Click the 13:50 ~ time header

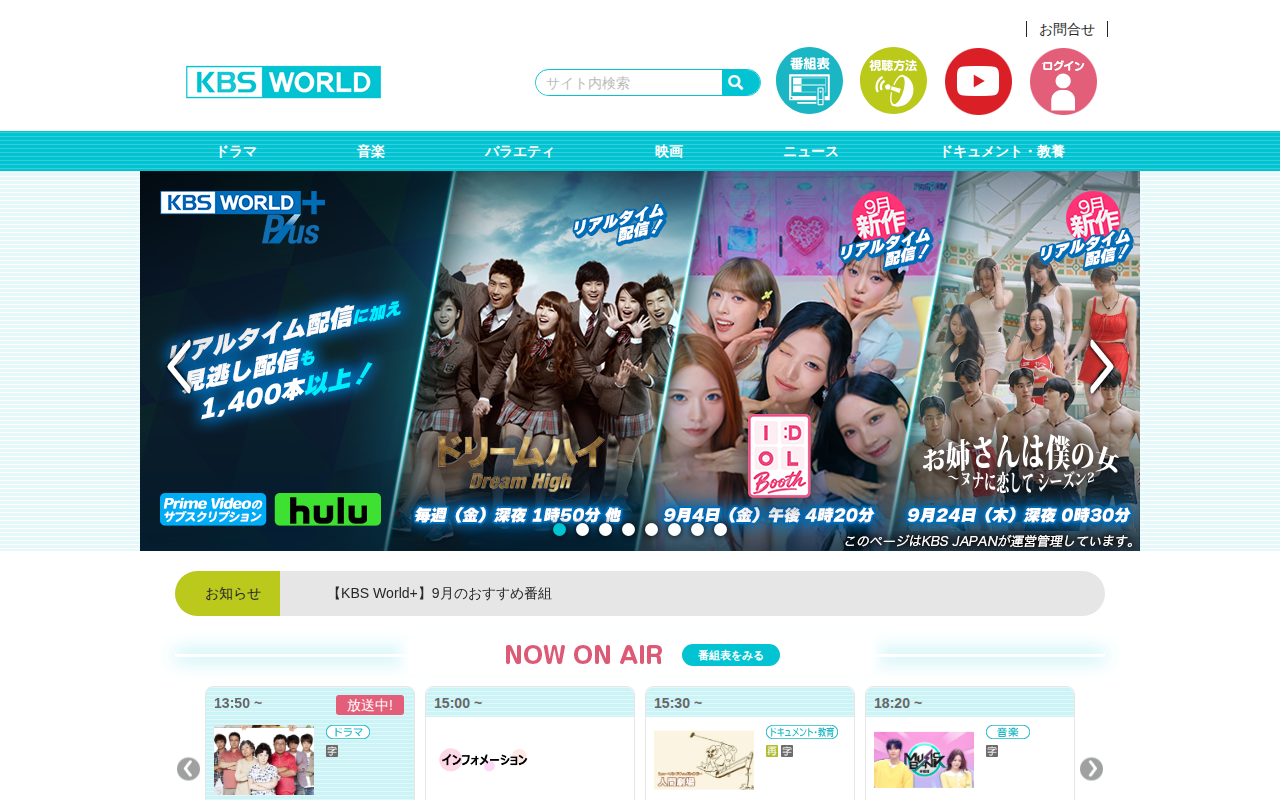tap(238, 703)
